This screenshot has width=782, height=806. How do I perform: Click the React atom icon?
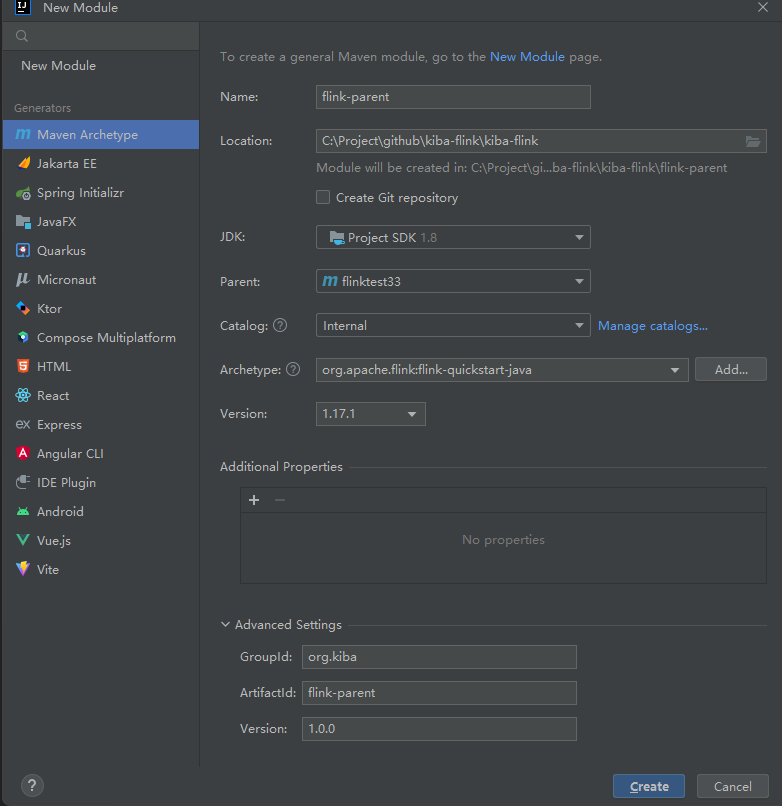[23, 395]
